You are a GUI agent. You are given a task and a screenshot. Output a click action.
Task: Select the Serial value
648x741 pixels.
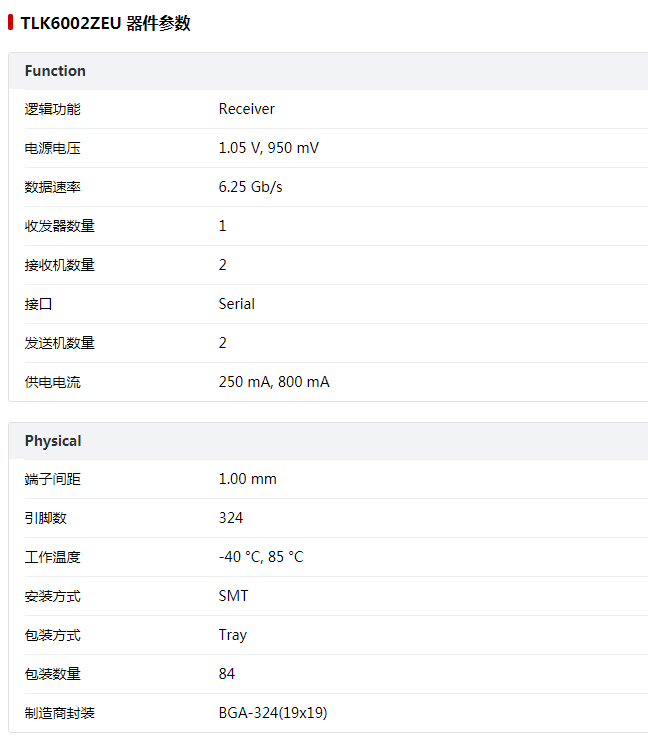pyautogui.click(x=236, y=304)
